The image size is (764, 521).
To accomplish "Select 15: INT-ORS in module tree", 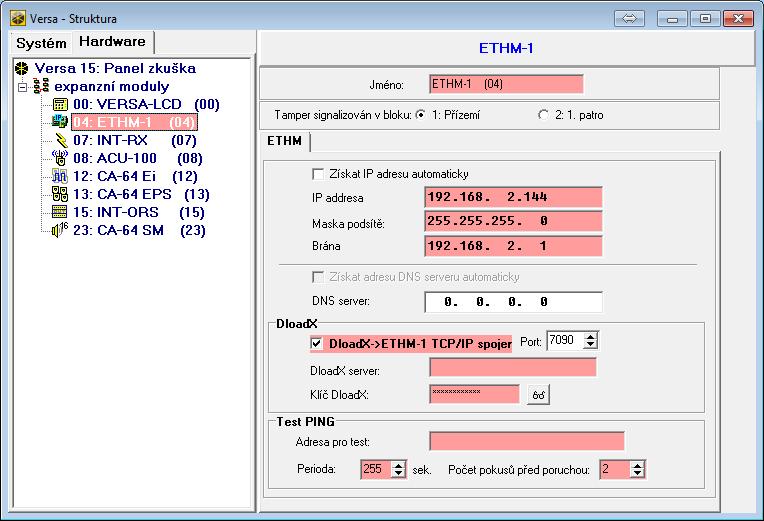I will [x=139, y=212].
